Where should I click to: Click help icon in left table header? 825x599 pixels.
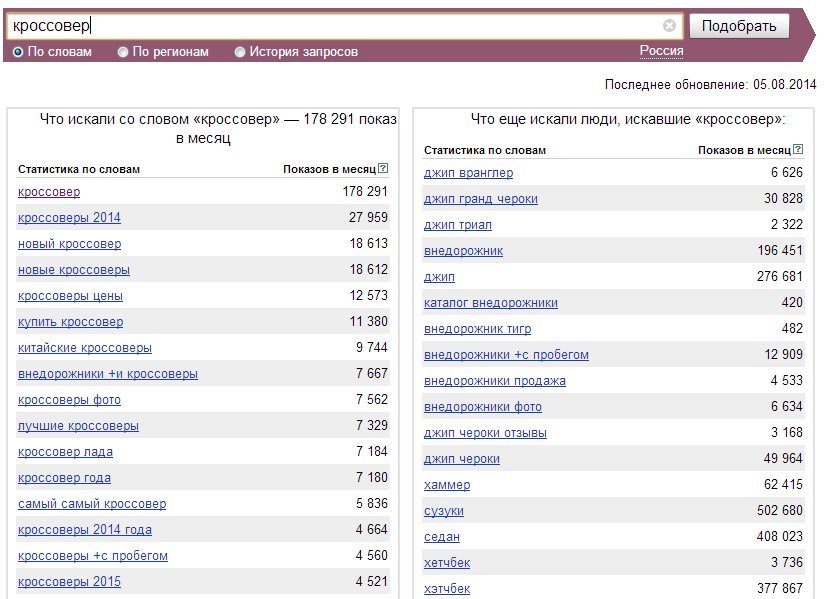pos(384,169)
